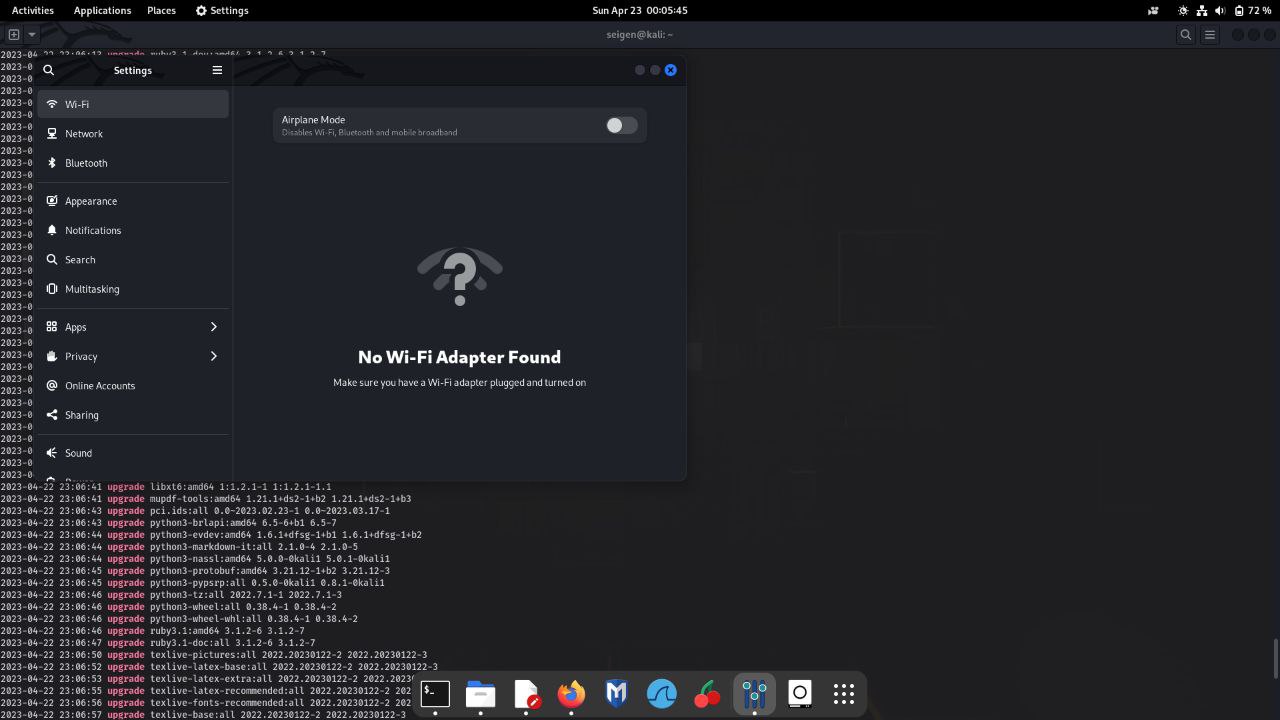Screen dimensions: 1280x720
Task: Select Bluetooth in the settings sidebar
Action: (x=86, y=163)
